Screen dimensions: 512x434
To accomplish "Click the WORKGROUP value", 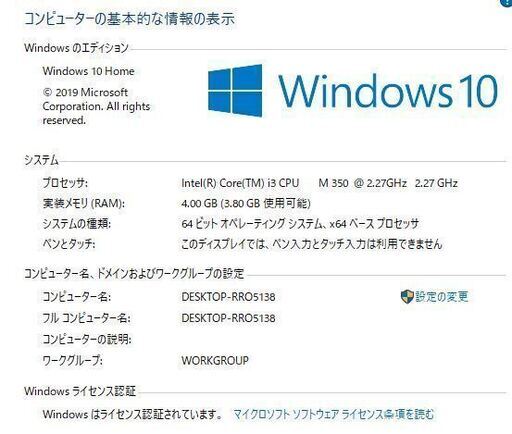I will (x=215, y=360).
